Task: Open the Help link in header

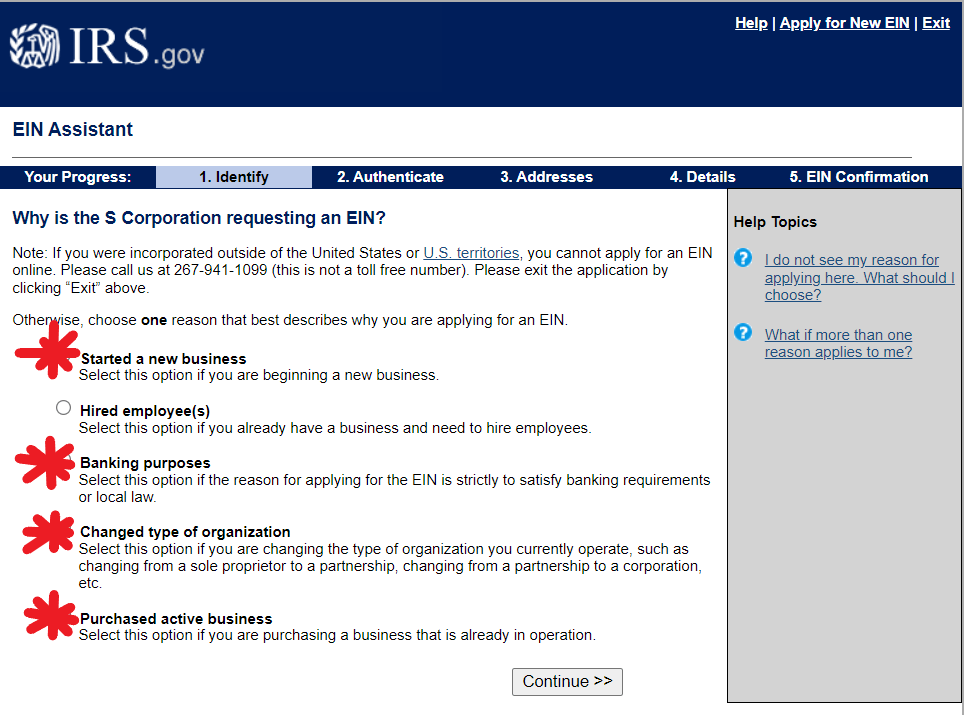Action: pyautogui.click(x=751, y=23)
